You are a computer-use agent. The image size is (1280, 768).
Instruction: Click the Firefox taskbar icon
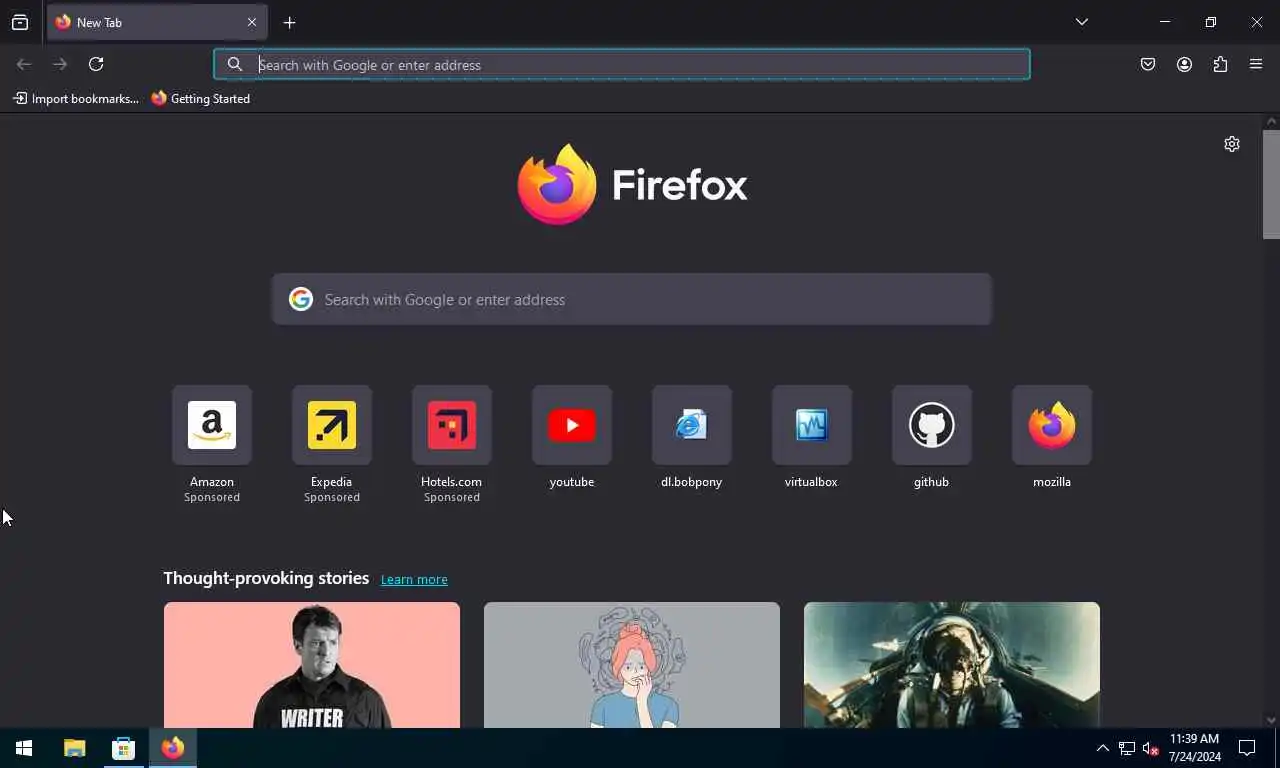(x=173, y=748)
